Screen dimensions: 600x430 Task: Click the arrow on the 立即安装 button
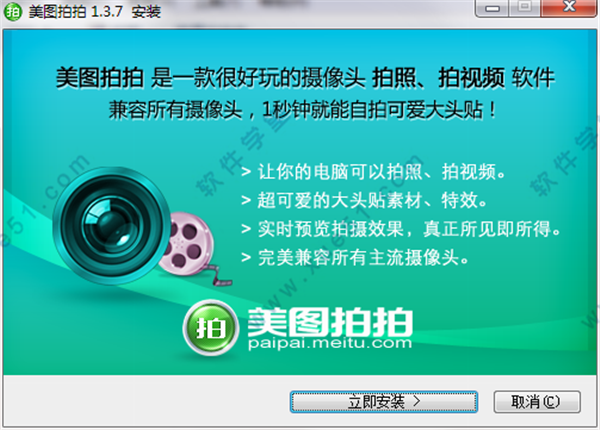(417, 401)
